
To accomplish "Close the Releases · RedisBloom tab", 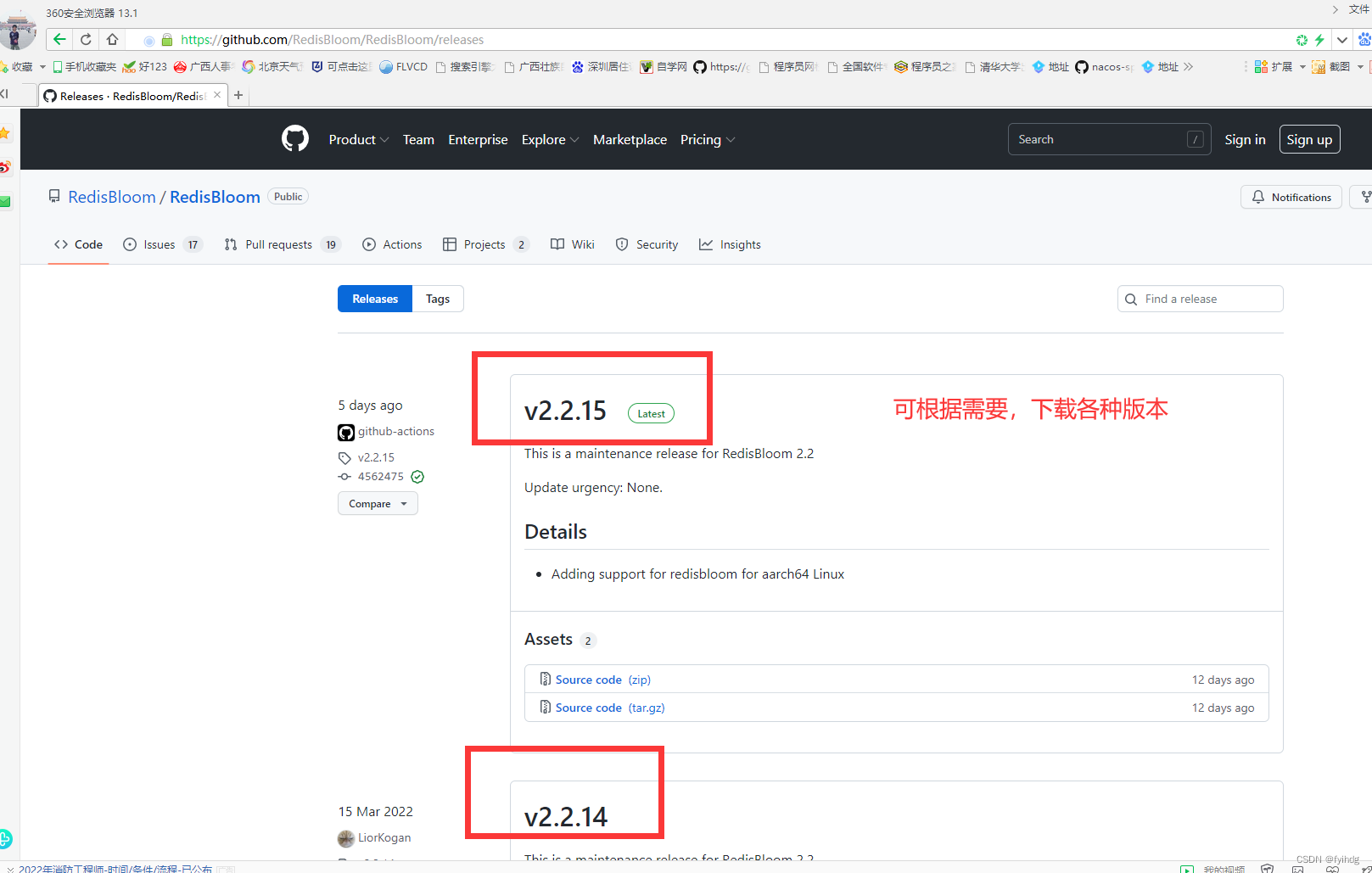I will click(217, 95).
